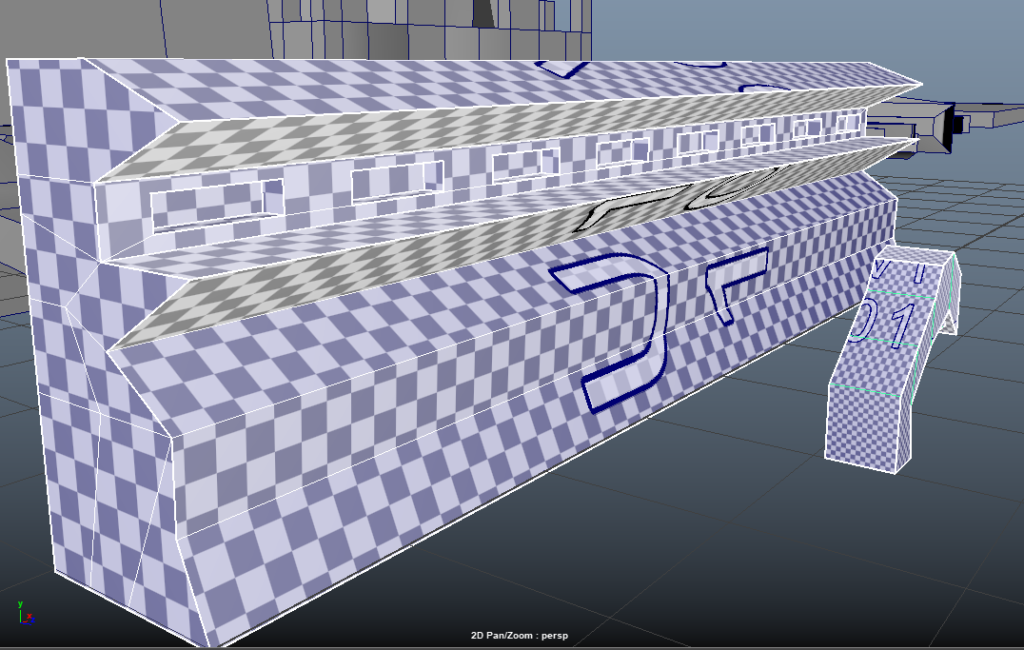Select the small arch-shaped mesh marked "01"
1024x650 pixels.
click(x=893, y=360)
